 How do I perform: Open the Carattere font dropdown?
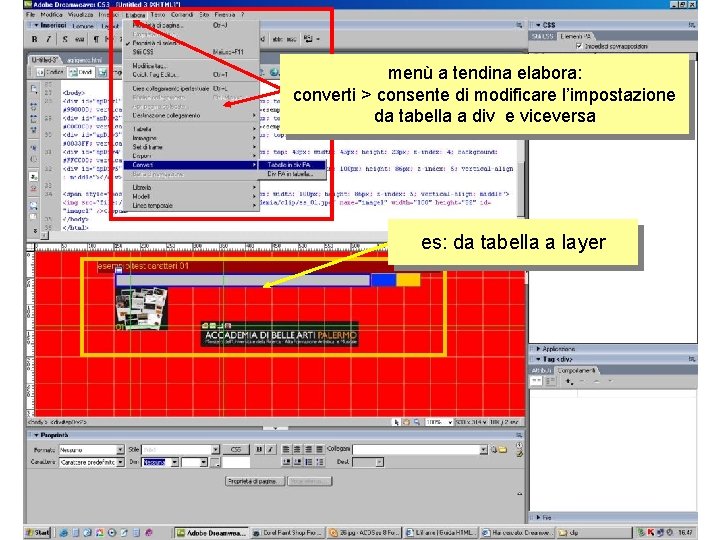coord(120,462)
